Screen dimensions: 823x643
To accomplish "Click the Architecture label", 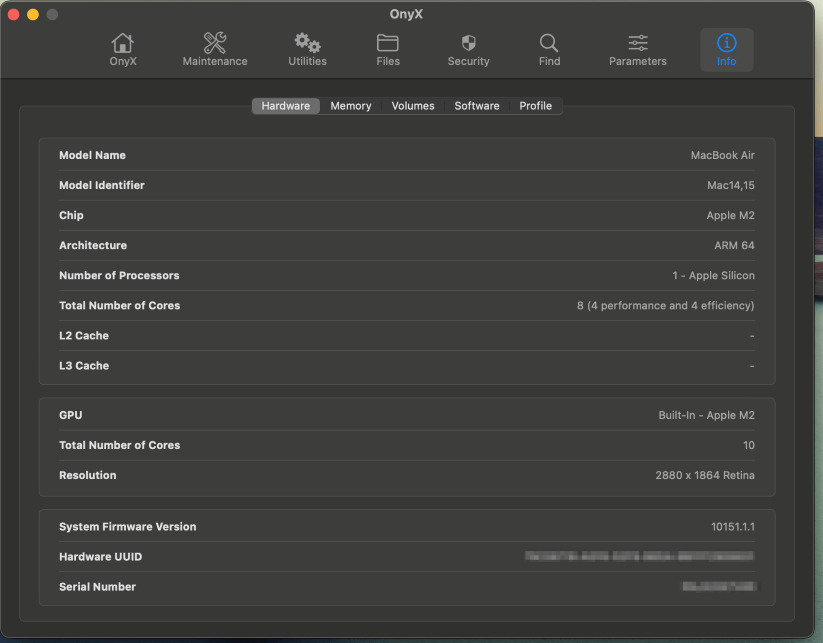I will point(93,245).
